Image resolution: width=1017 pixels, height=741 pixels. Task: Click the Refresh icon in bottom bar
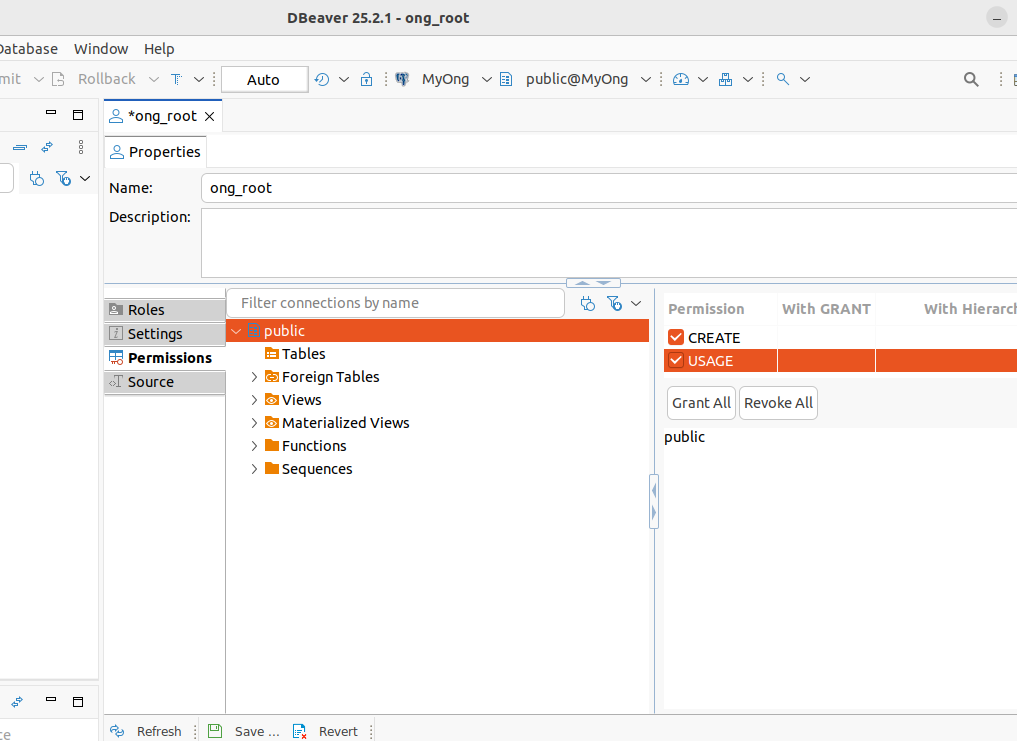(117, 731)
